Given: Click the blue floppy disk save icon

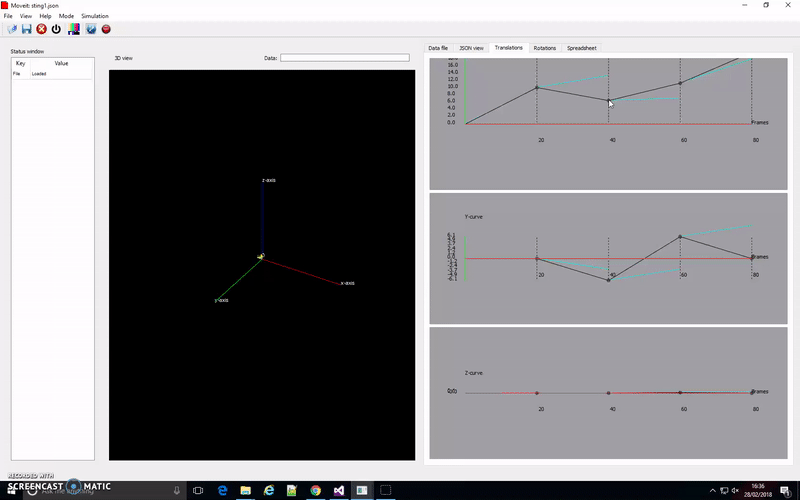Looking at the screenshot, I should (27, 29).
